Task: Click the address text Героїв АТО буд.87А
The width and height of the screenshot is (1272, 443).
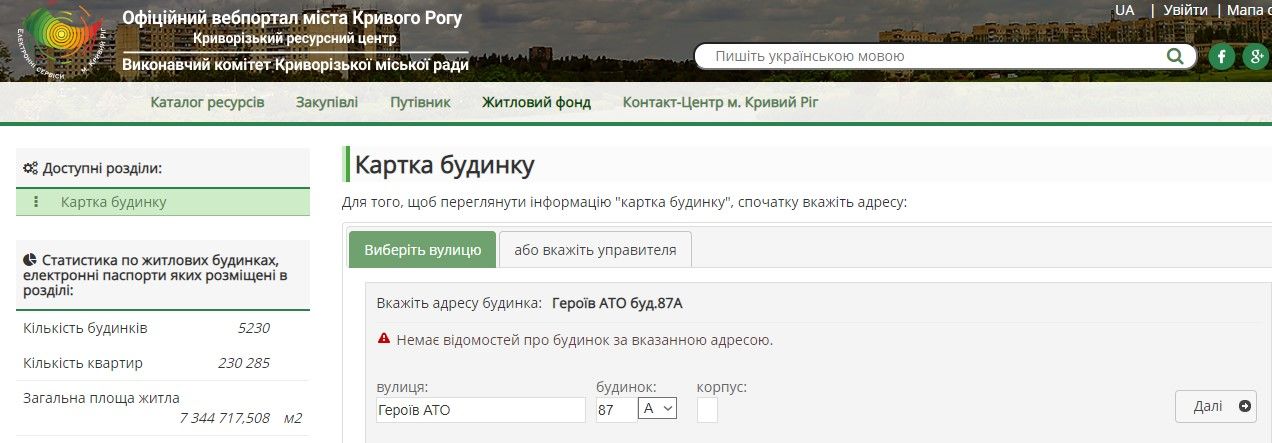Action: click(617, 303)
